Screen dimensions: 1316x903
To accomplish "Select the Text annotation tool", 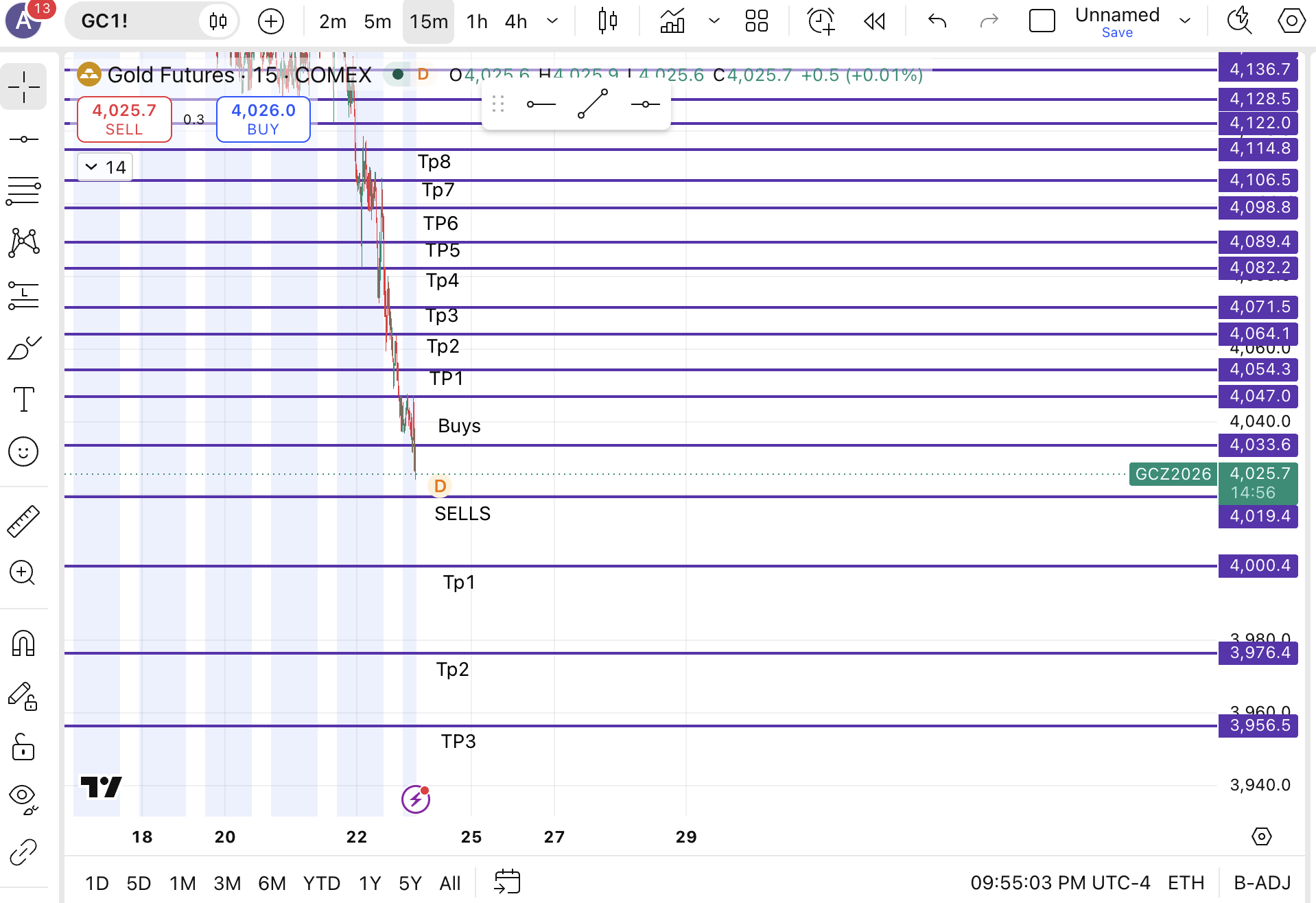I will pos(23,399).
